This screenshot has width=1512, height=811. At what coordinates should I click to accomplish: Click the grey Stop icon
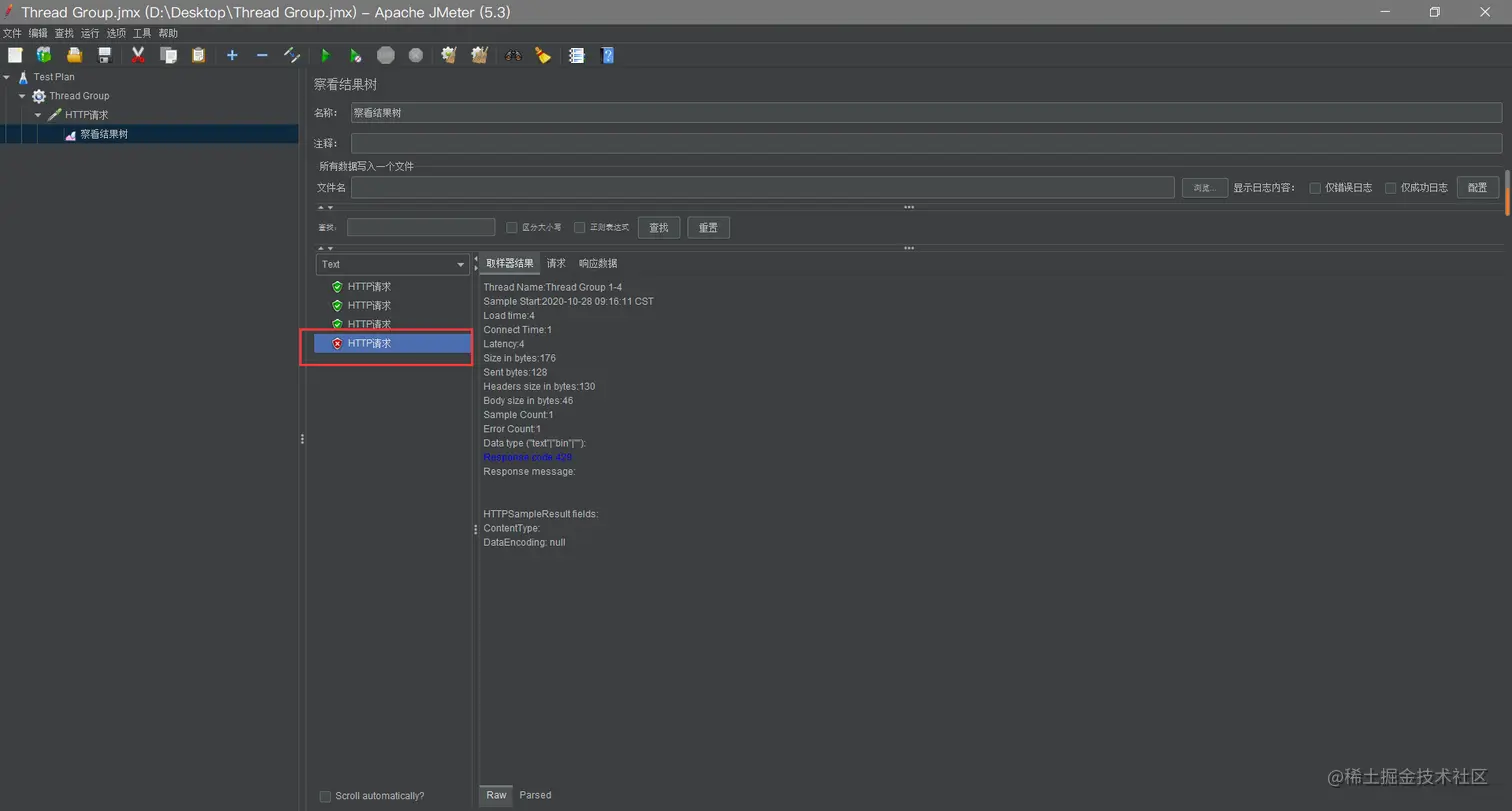pos(386,55)
